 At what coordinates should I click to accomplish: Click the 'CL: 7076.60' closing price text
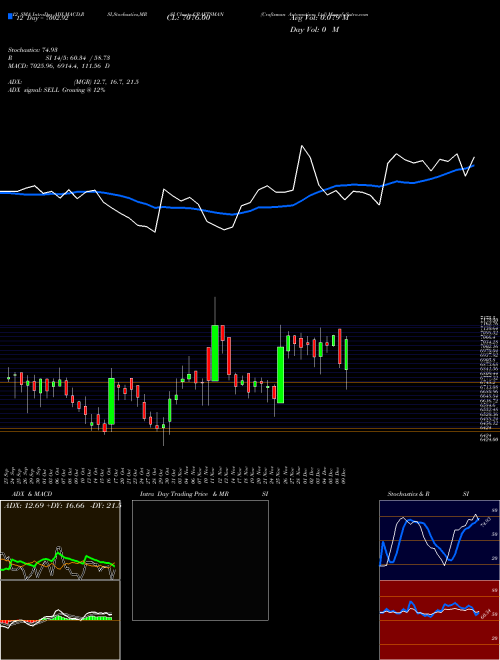(188, 19)
